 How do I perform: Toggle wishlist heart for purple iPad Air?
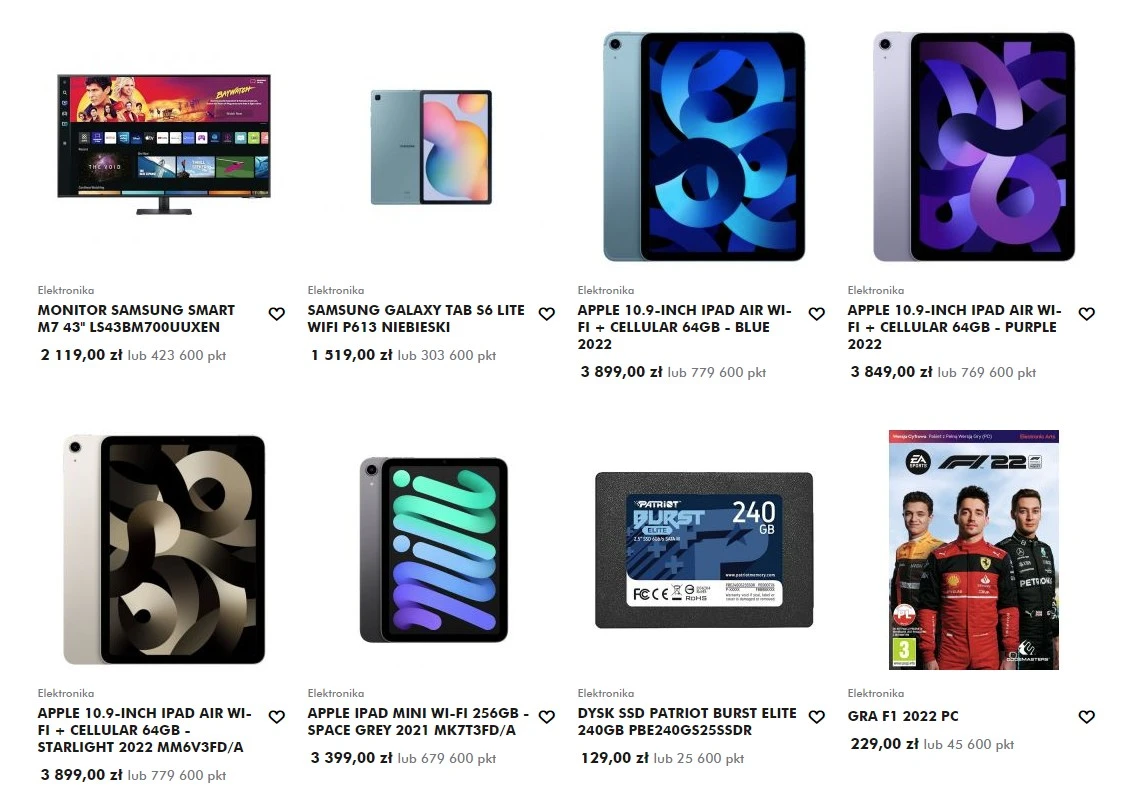coord(1087,314)
